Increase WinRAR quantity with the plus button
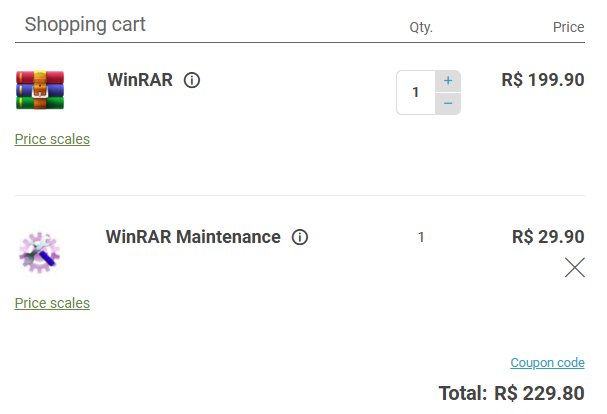Screen dimensions: 607x414 tap(448, 81)
